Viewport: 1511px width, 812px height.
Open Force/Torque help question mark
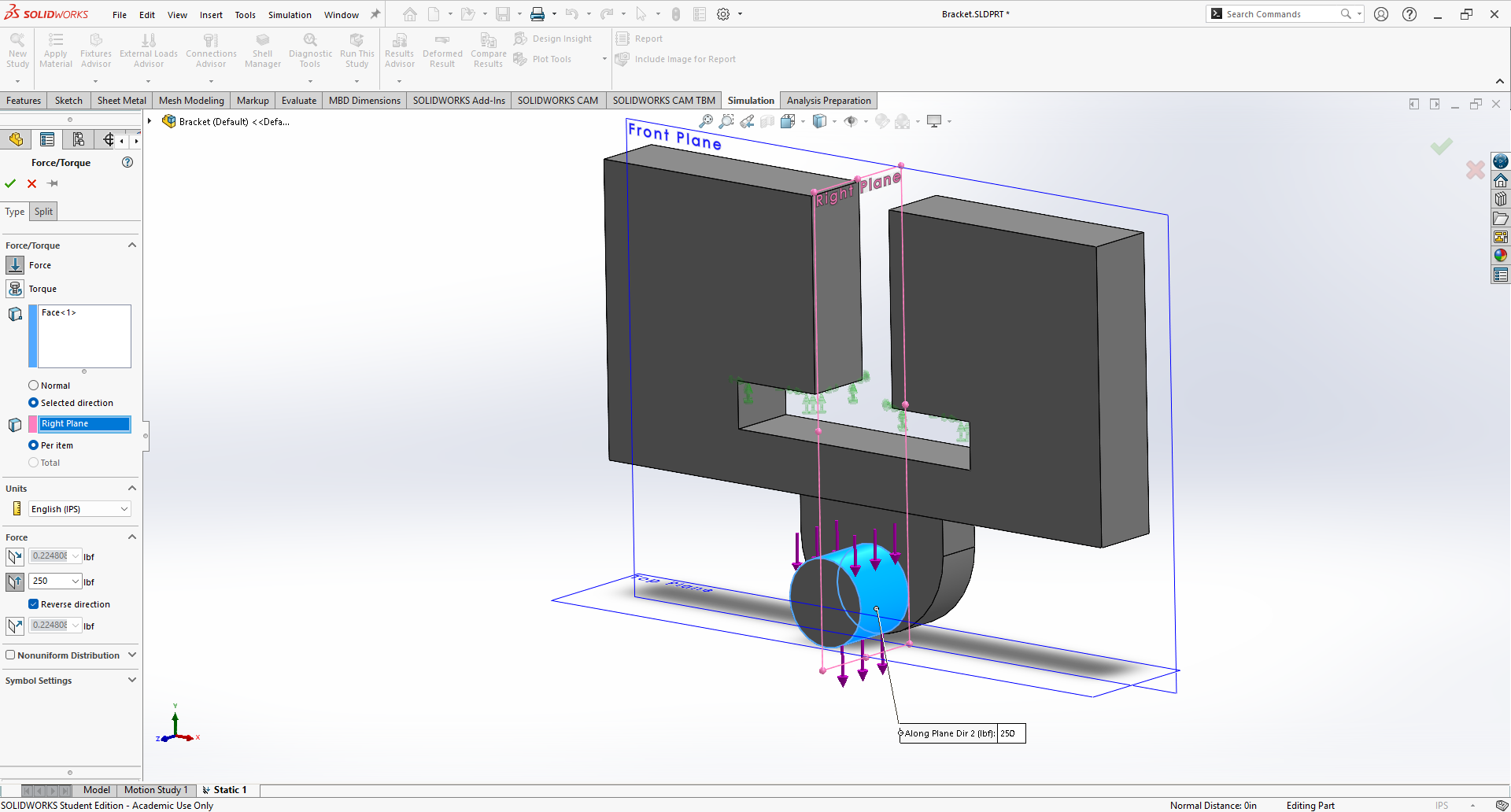click(x=127, y=162)
